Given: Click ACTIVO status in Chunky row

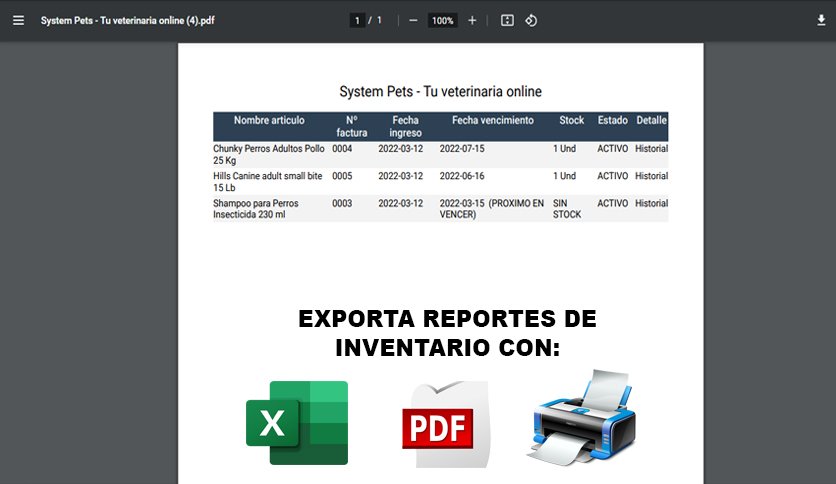Looking at the screenshot, I should tap(613, 149).
